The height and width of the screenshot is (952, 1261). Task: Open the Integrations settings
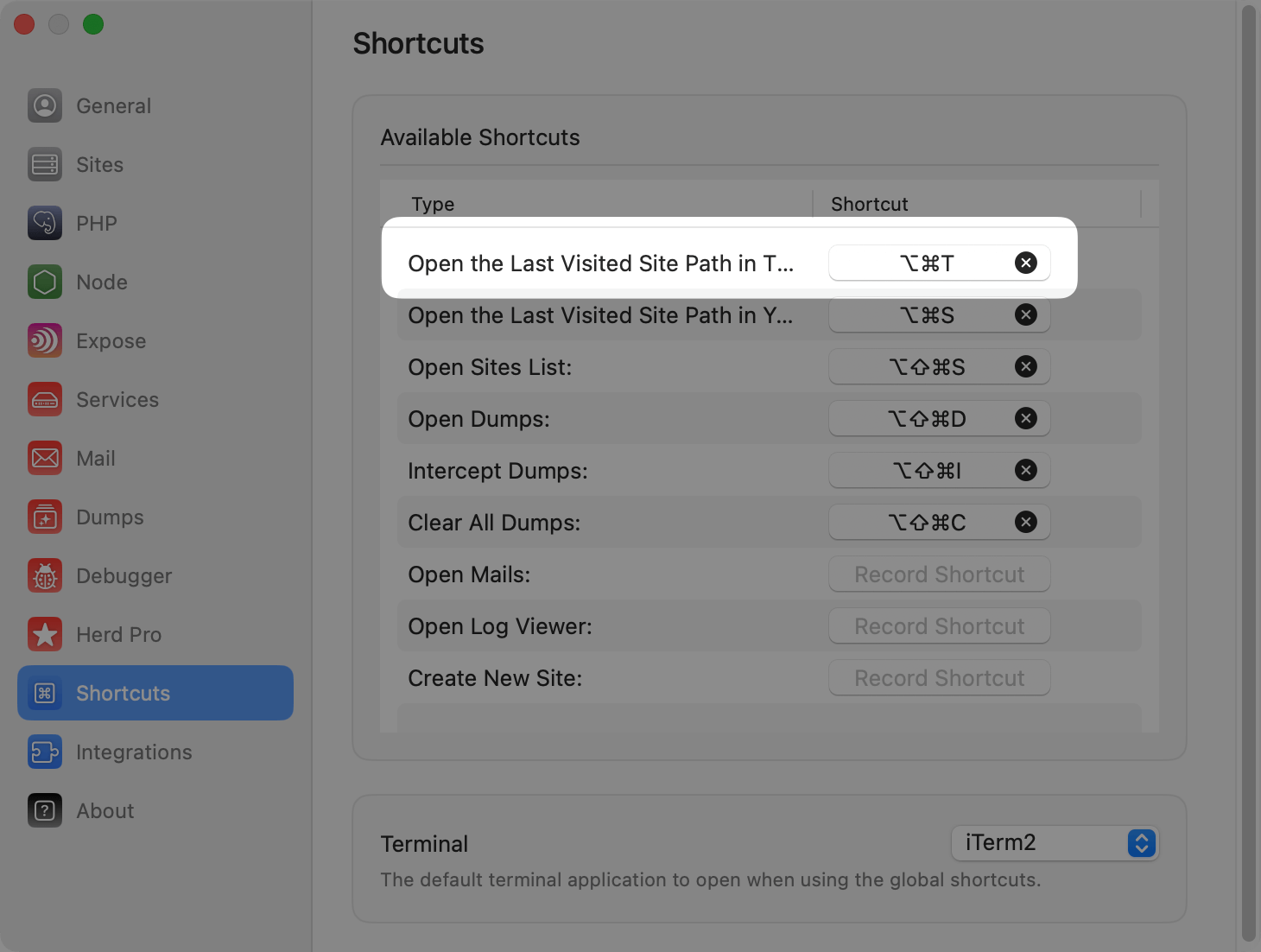pos(134,752)
